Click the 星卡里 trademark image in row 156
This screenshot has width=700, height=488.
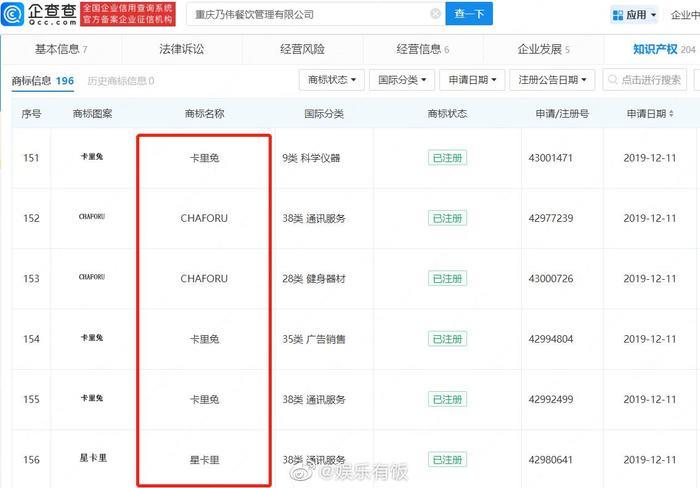click(x=91, y=459)
